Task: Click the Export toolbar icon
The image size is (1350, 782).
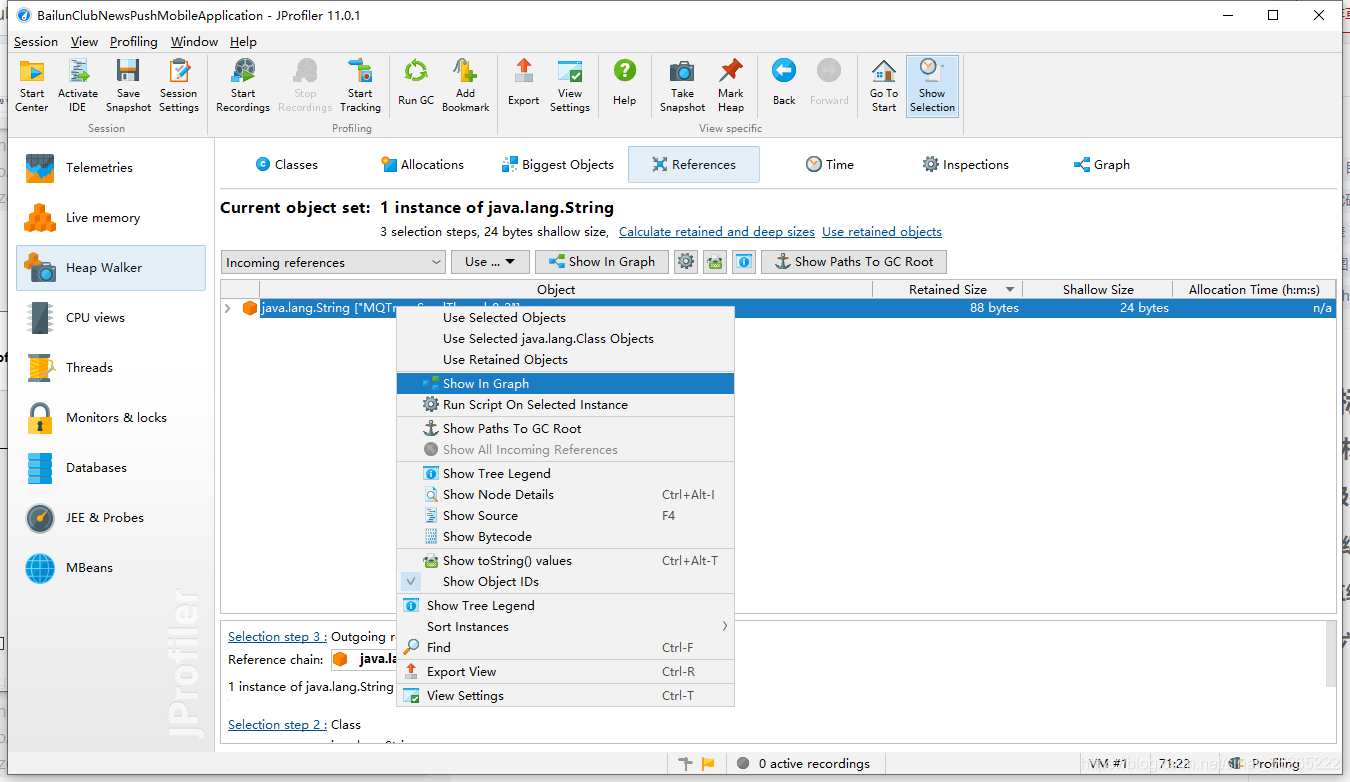Action: [523, 85]
